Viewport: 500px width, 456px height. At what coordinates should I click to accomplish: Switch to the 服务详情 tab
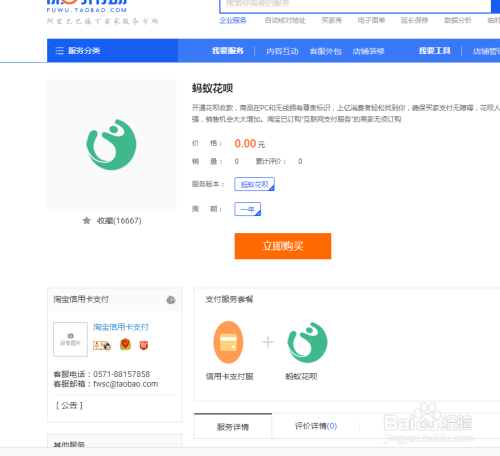[233, 427]
